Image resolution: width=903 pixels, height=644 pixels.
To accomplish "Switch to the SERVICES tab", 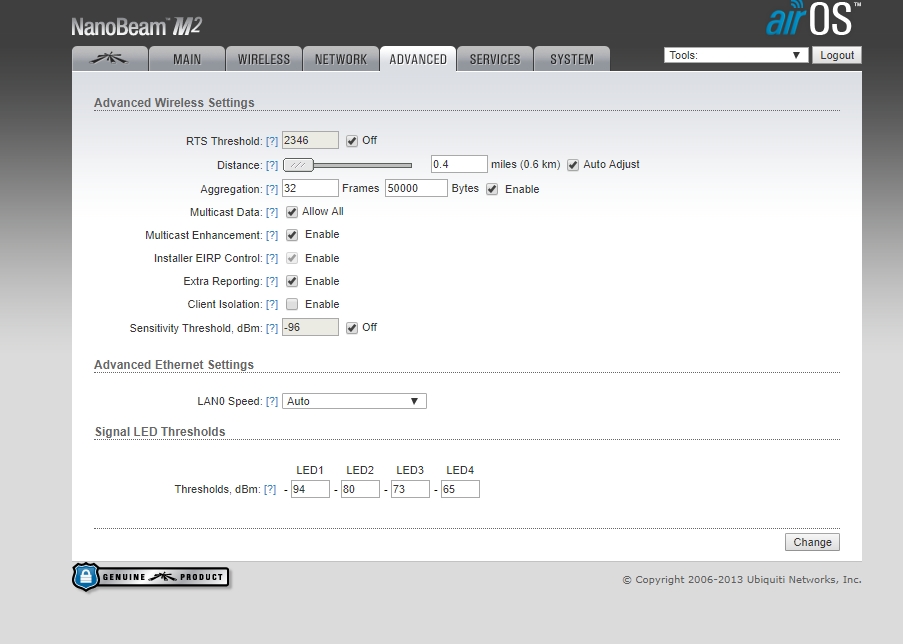I will click(x=495, y=59).
